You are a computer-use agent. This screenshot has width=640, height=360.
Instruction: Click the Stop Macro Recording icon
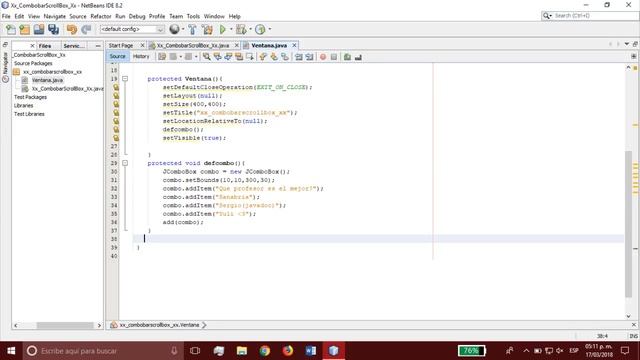(x=334, y=57)
